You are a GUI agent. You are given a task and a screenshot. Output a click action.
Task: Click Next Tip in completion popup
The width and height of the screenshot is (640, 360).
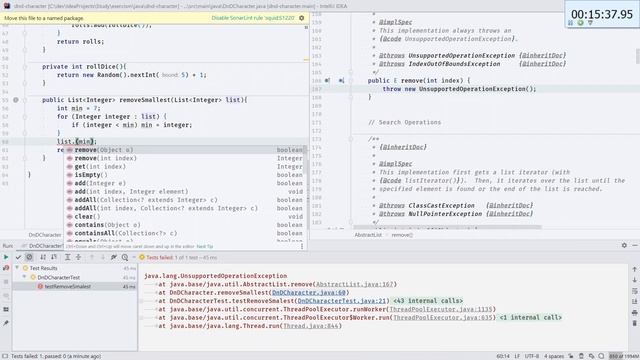coord(205,247)
